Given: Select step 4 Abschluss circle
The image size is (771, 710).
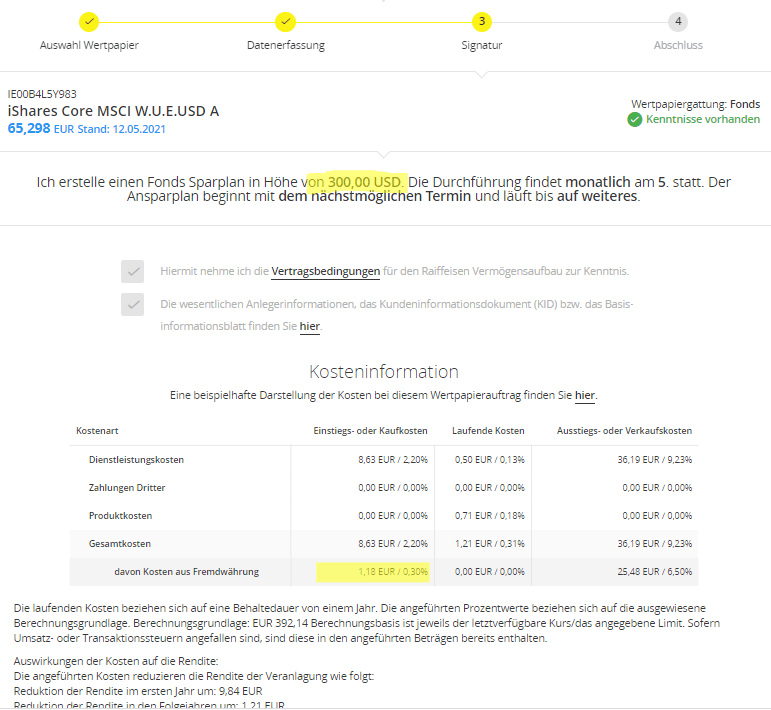Looking at the screenshot, I should [x=678, y=22].
